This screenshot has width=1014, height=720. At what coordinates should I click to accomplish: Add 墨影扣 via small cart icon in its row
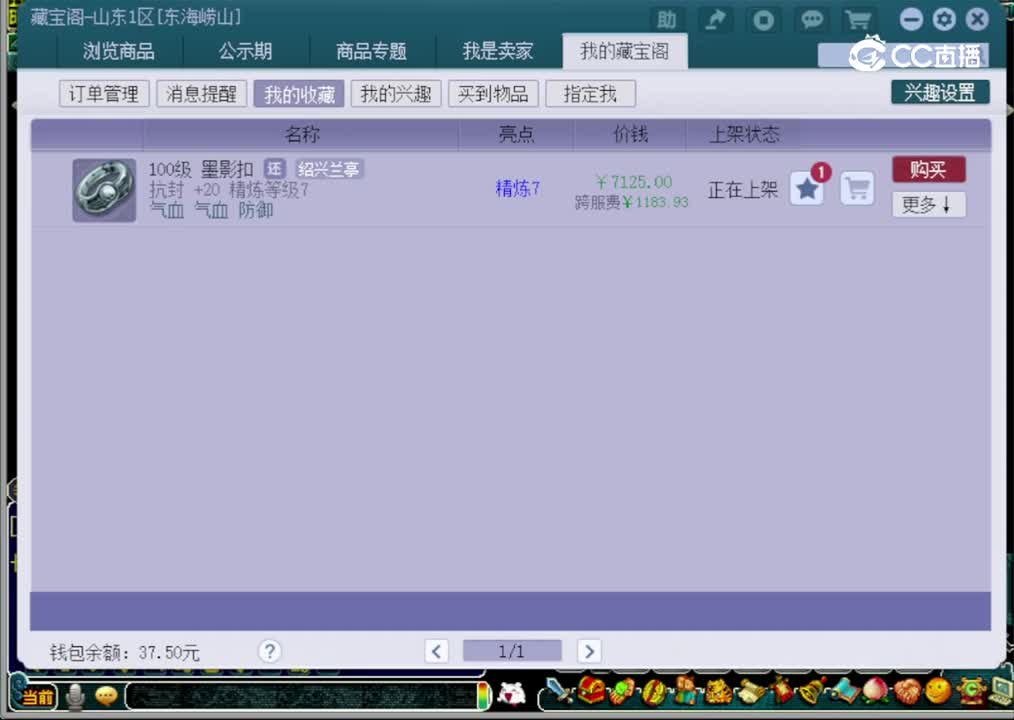pyautogui.click(x=857, y=189)
